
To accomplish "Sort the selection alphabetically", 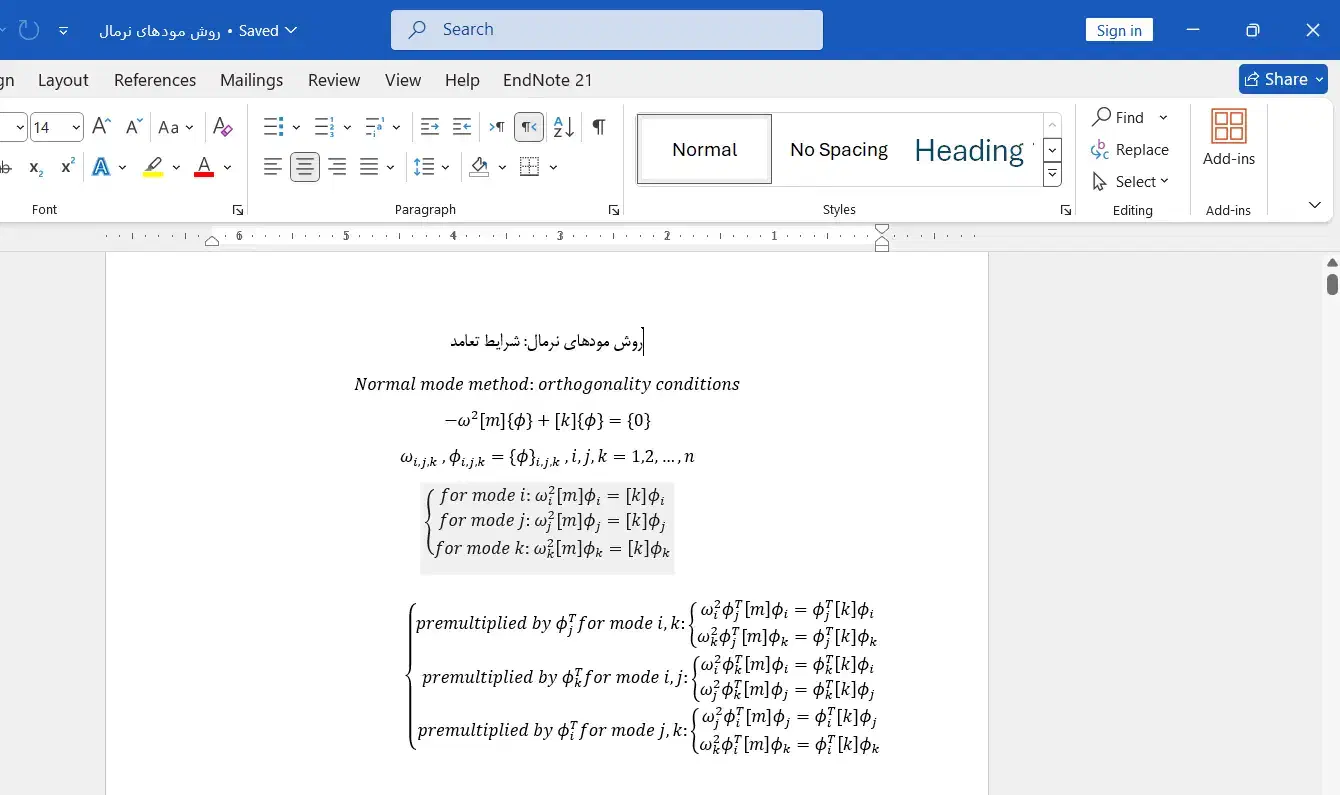I will click(x=563, y=127).
